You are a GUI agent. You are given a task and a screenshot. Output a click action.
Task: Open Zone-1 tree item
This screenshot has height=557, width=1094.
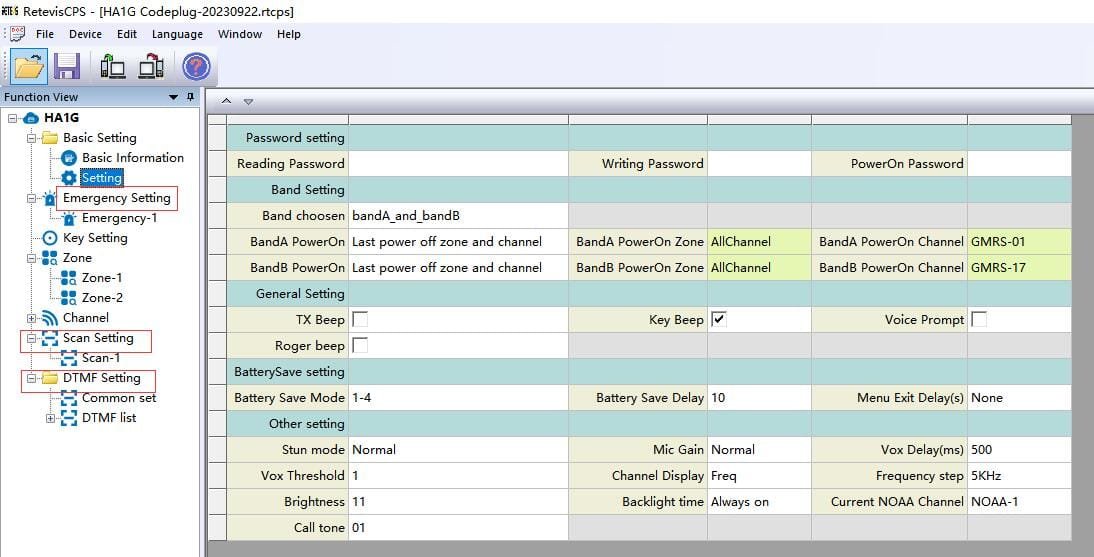point(102,278)
